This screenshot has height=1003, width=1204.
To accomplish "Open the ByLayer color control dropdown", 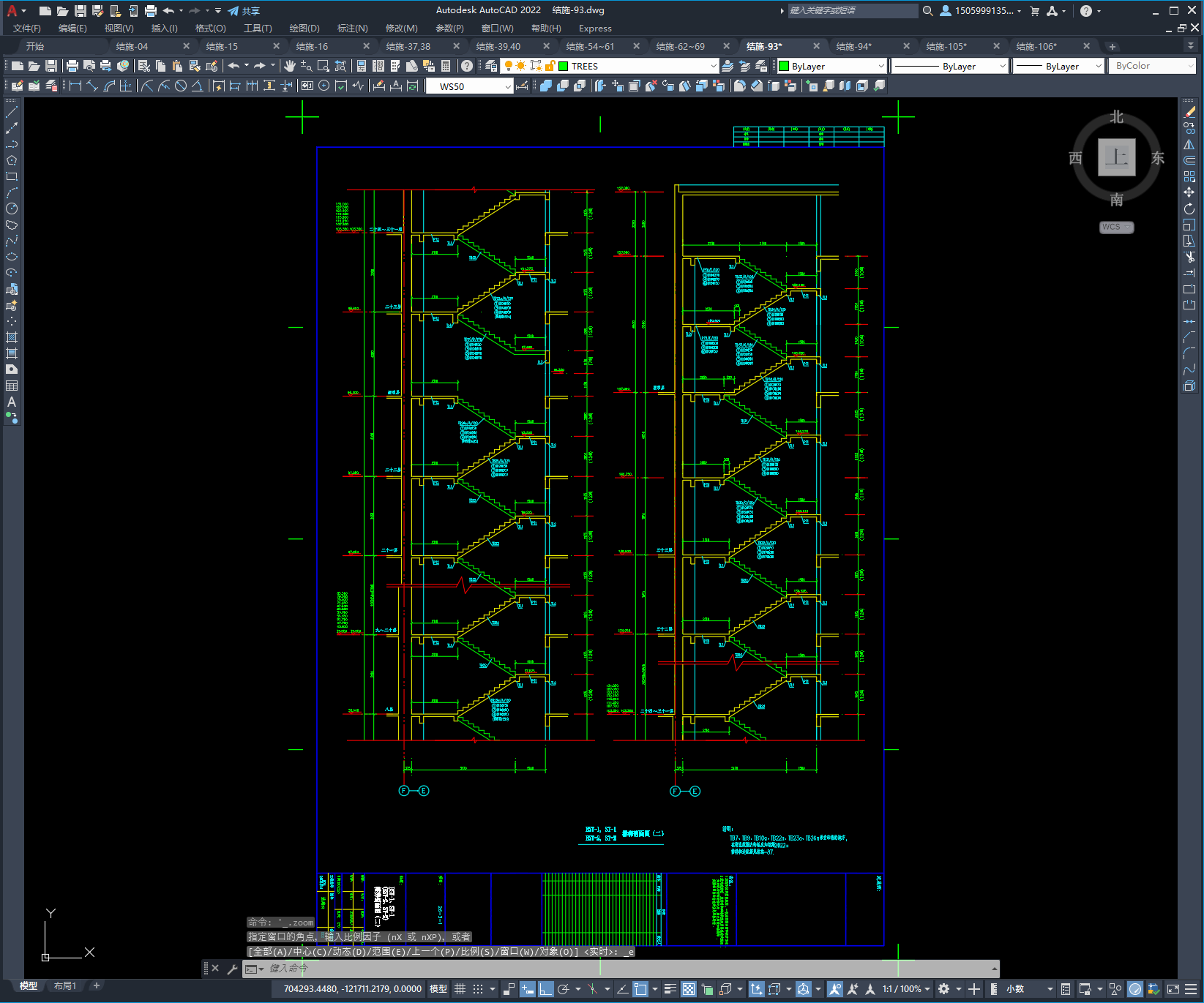I will (x=880, y=66).
